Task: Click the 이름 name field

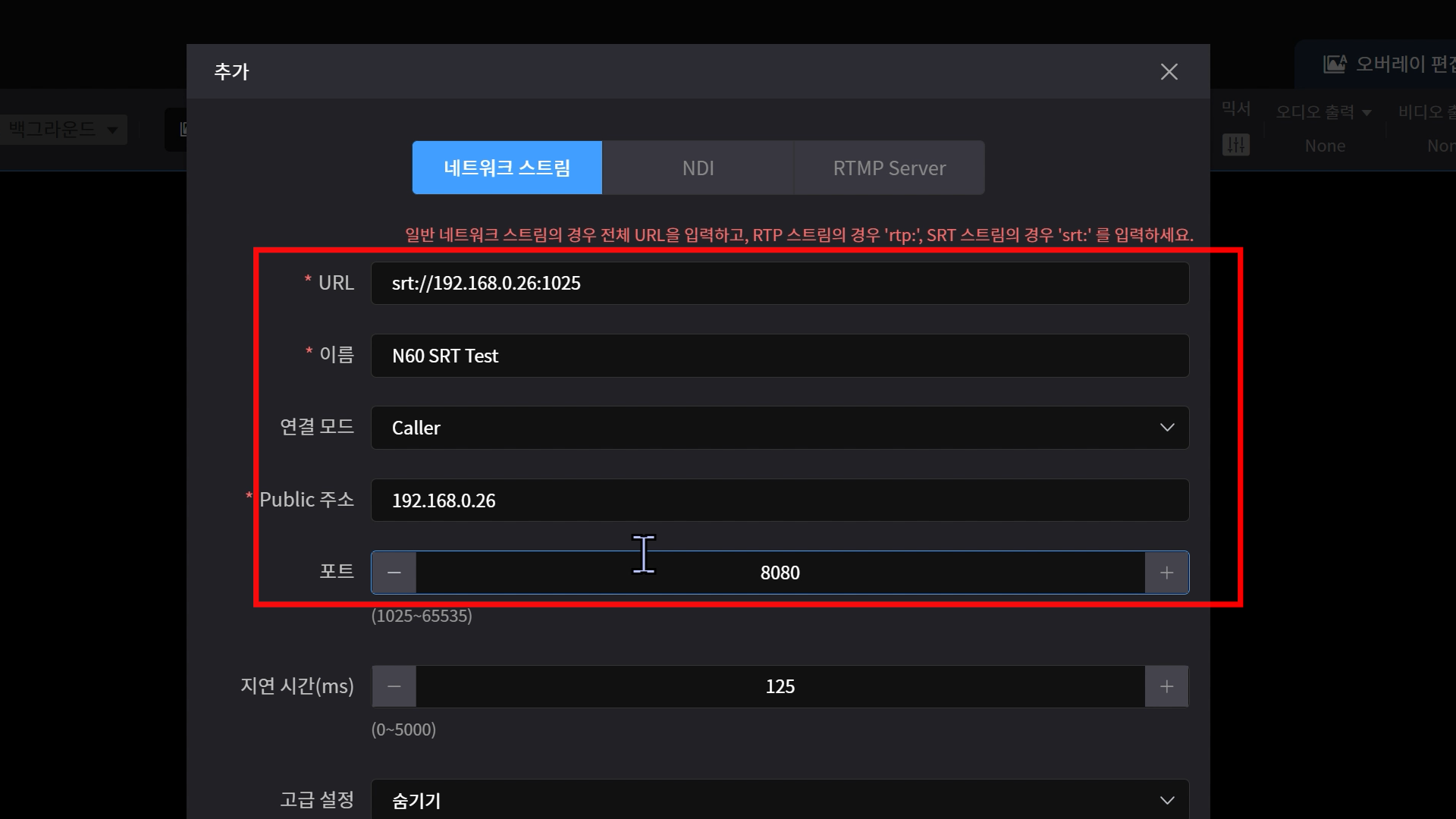Action: [779, 356]
